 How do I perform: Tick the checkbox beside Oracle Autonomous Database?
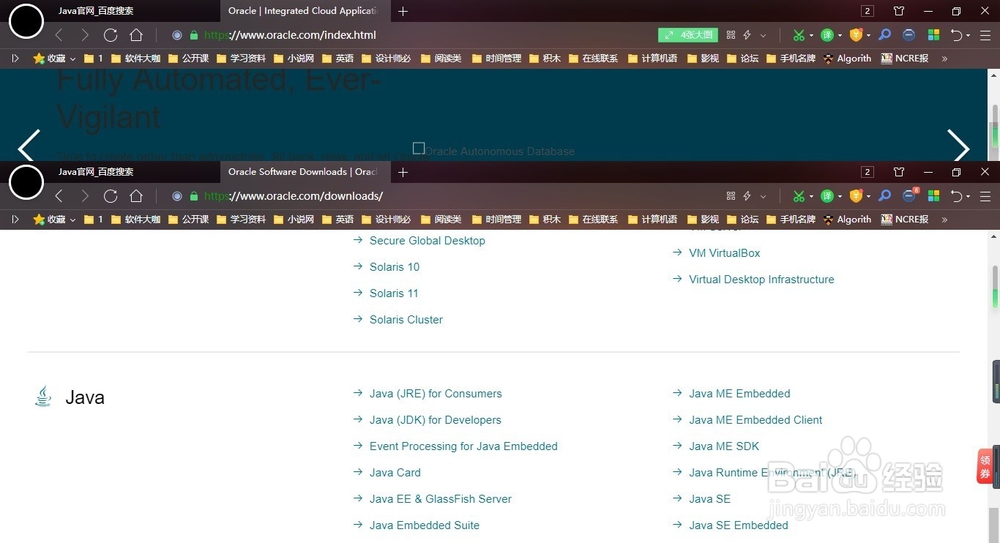[x=418, y=148]
